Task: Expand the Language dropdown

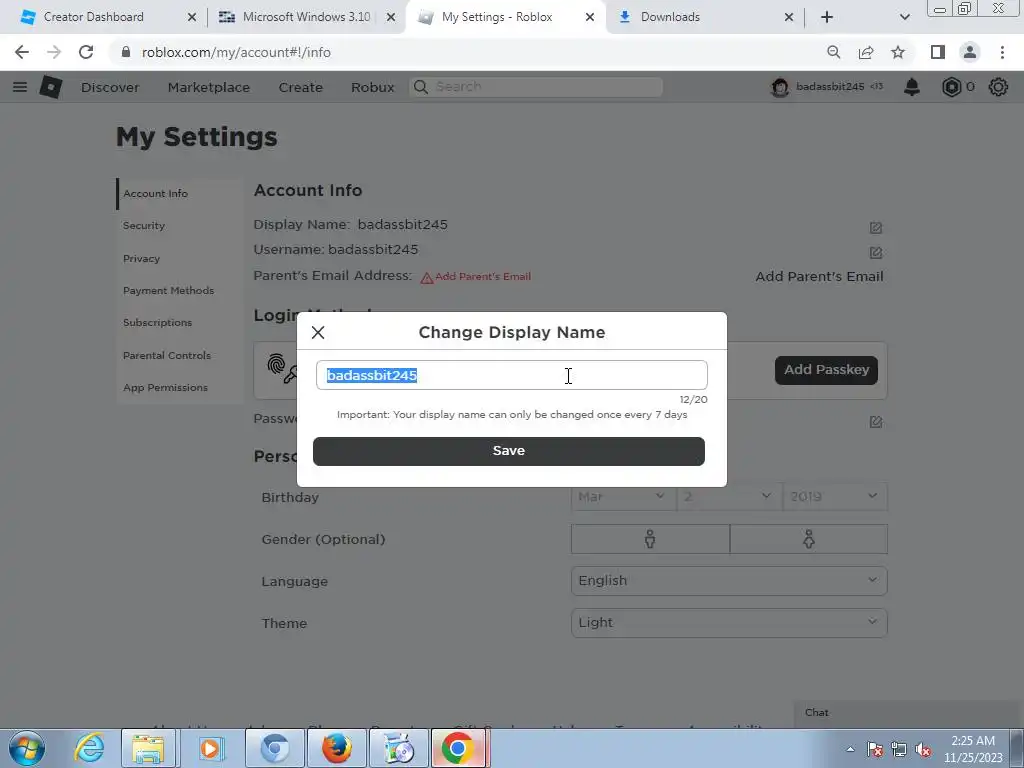Action: [x=729, y=581]
